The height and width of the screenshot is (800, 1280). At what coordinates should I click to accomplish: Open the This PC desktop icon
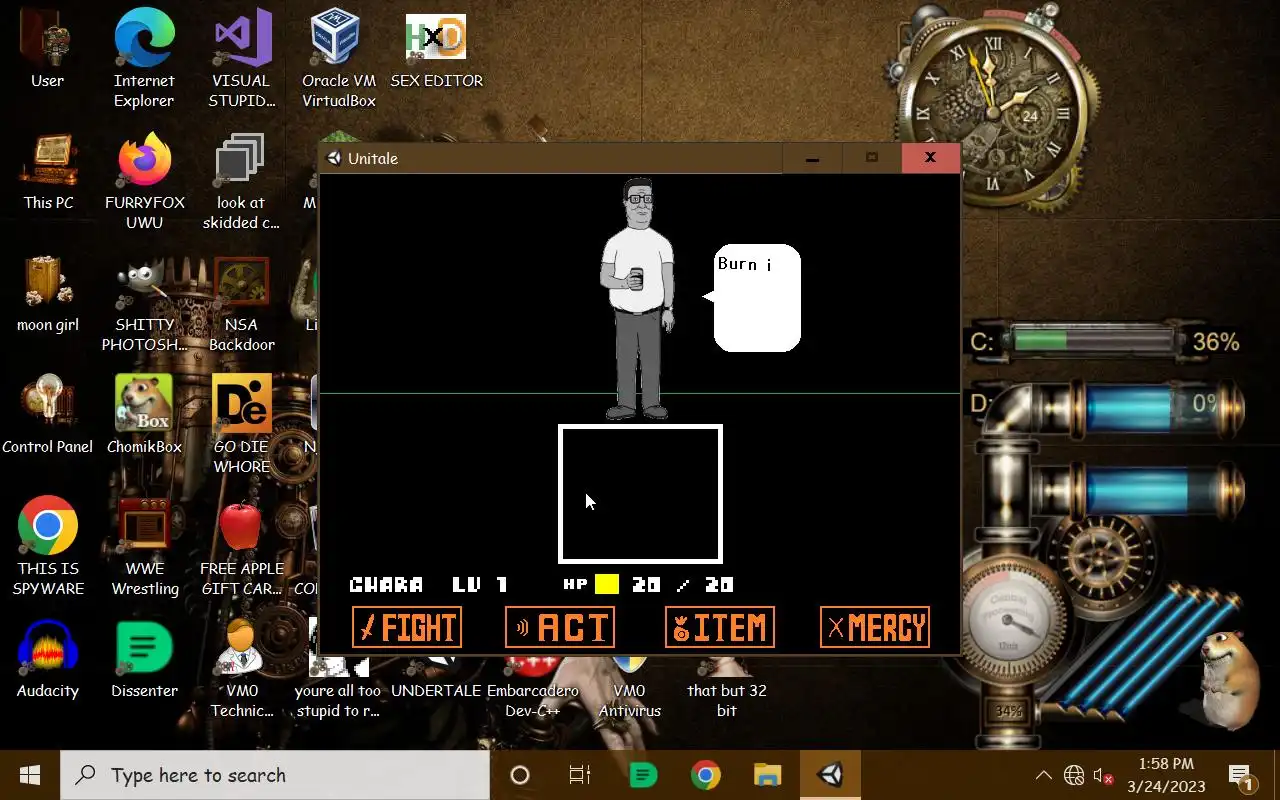pos(48,172)
